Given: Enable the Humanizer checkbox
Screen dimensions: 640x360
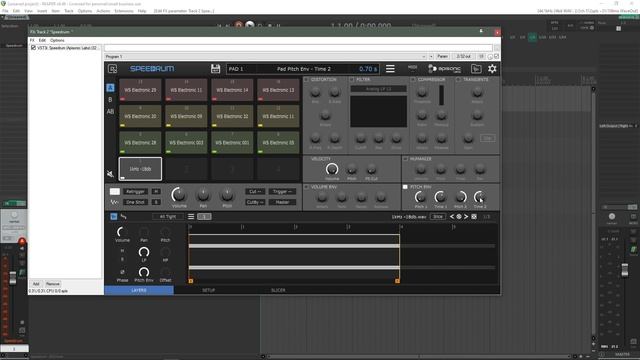Looking at the screenshot, I should [x=405, y=159].
